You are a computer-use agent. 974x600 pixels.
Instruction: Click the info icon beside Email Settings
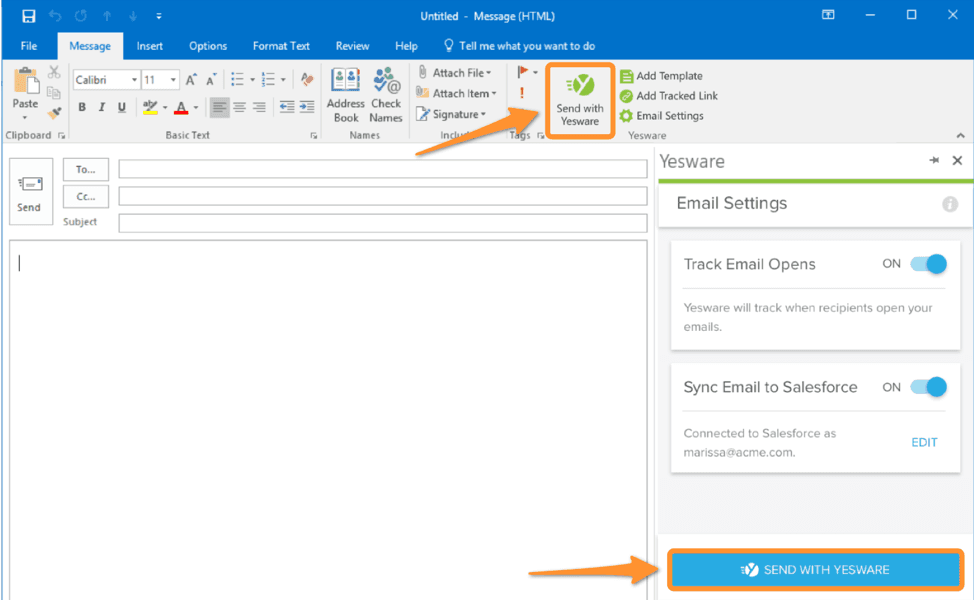coord(950,204)
